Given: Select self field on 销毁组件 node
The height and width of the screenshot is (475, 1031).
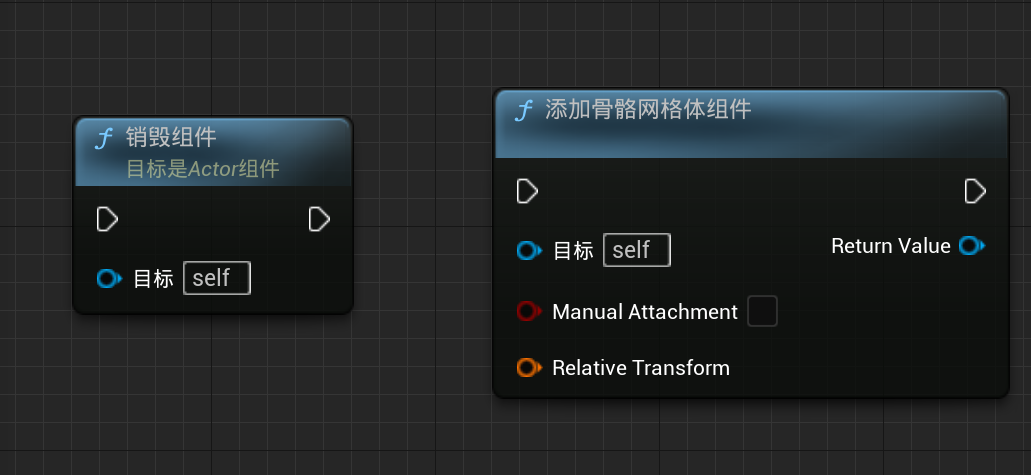Looking at the screenshot, I should (x=217, y=278).
